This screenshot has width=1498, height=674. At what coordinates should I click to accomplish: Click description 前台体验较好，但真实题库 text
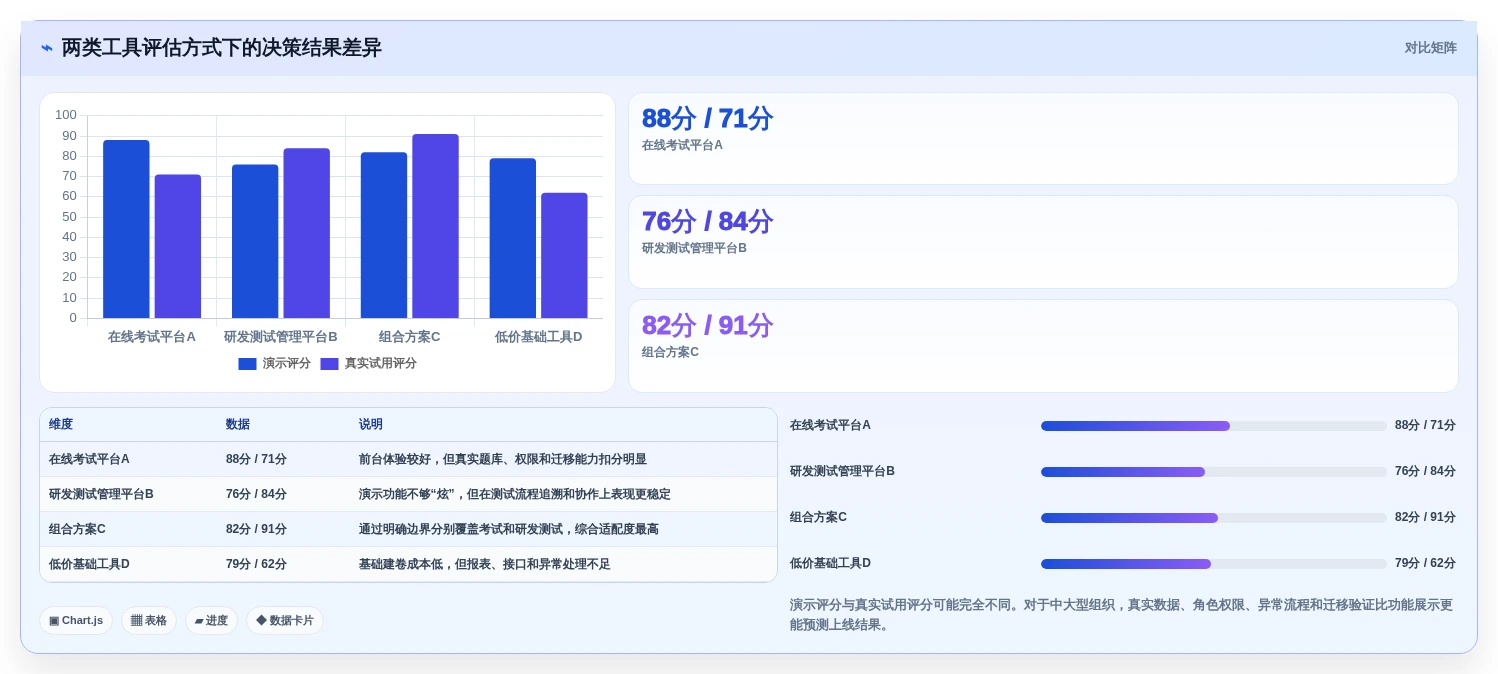503,460
